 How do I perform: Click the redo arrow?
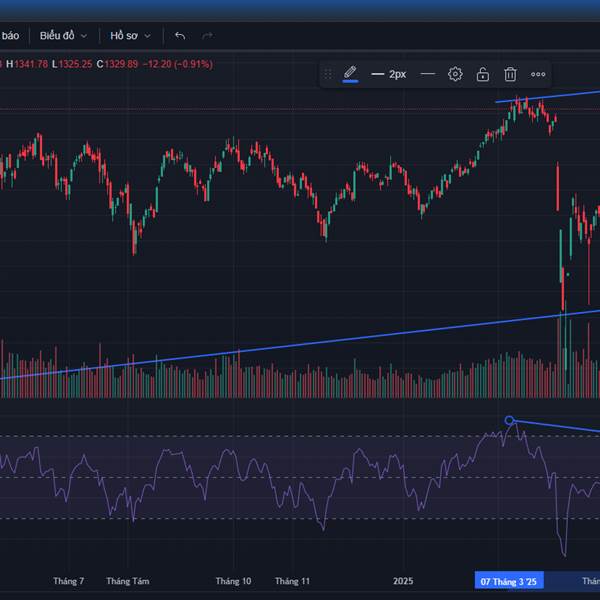[x=207, y=36]
